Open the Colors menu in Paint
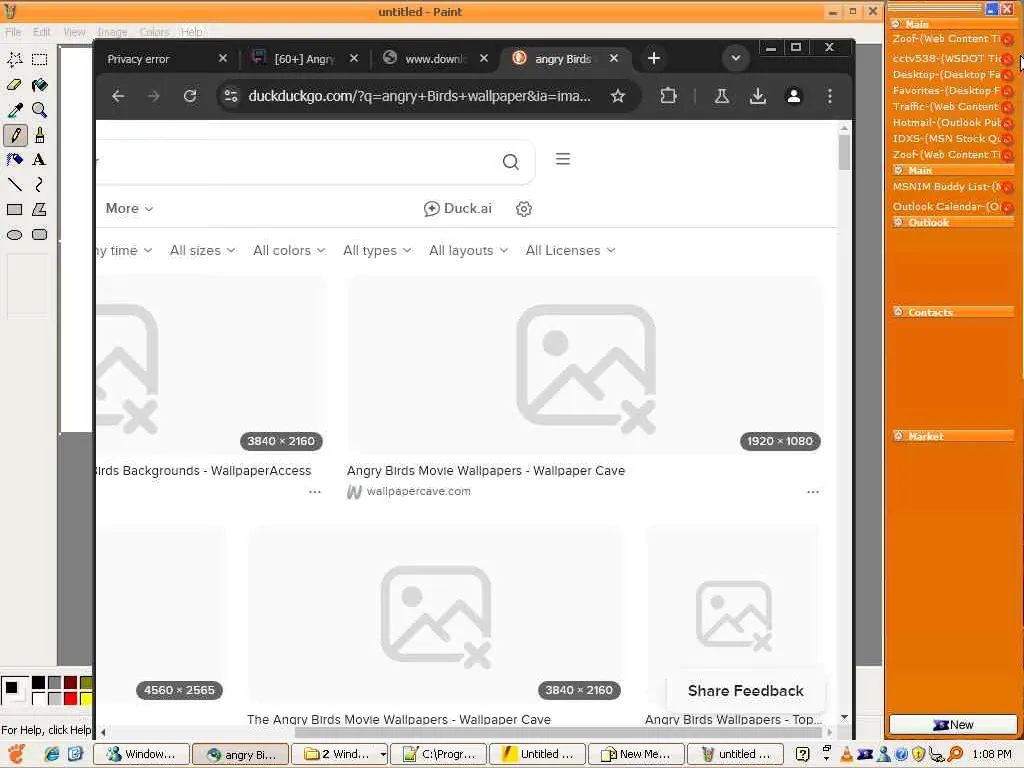Image resolution: width=1024 pixels, height=768 pixels. (154, 32)
